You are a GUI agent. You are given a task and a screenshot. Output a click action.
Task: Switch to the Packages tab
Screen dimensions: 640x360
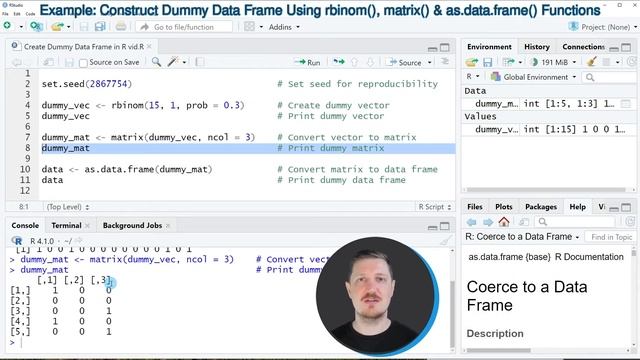[x=541, y=207]
